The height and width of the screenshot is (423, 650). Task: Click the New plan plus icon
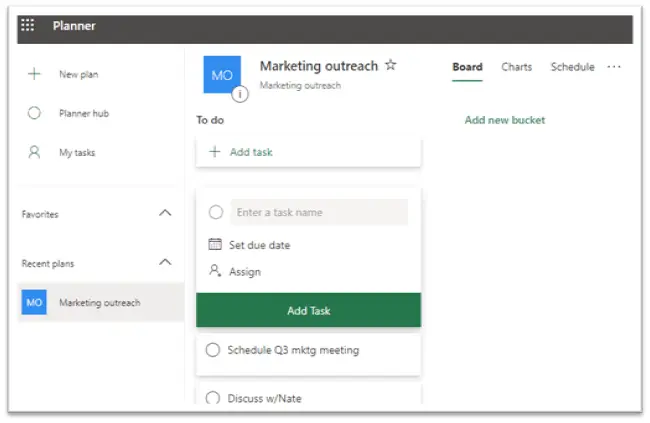[x=34, y=74]
